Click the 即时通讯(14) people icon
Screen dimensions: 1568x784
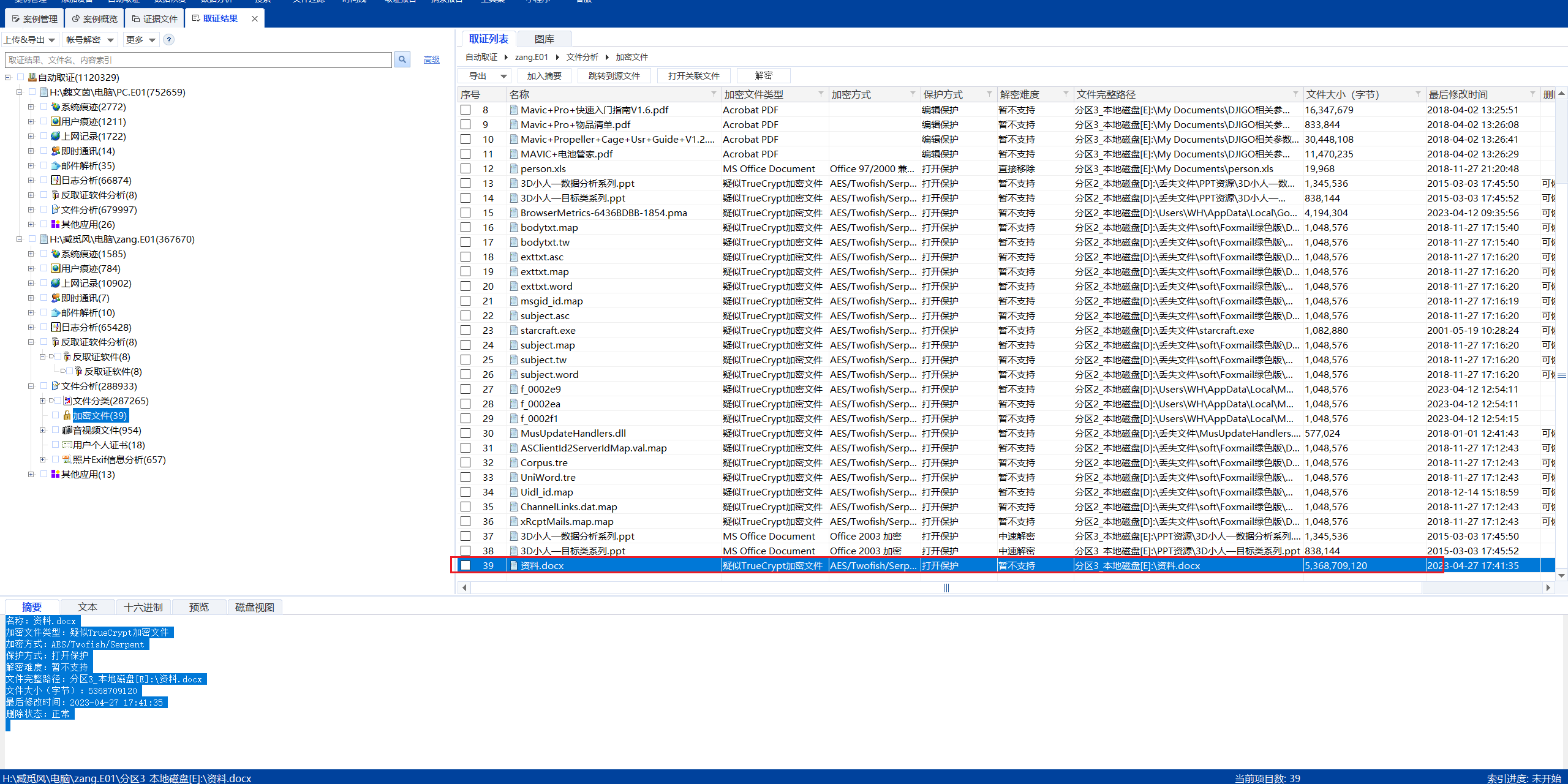click(55, 151)
